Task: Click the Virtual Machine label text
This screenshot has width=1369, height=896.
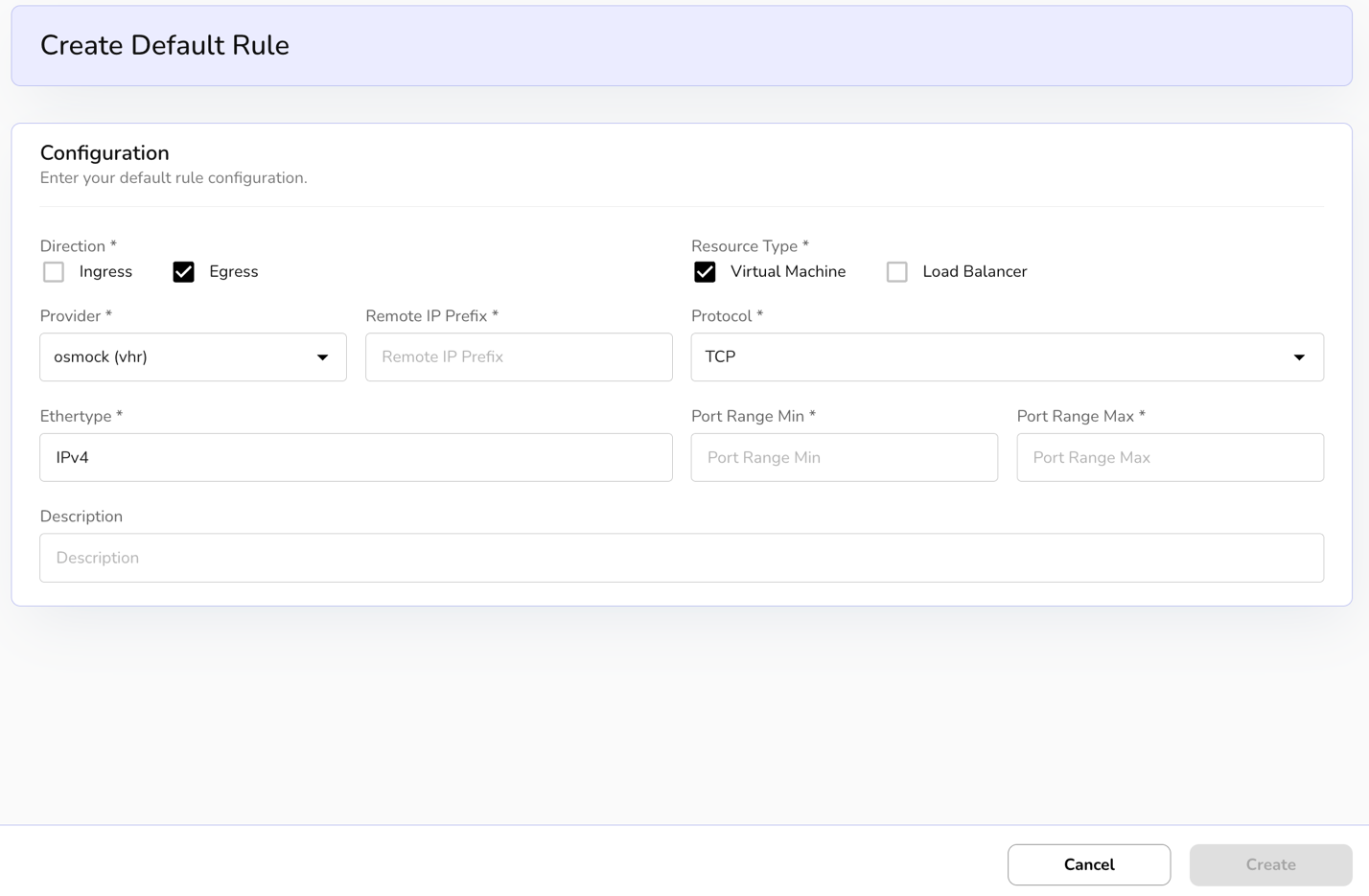Action: (x=787, y=272)
